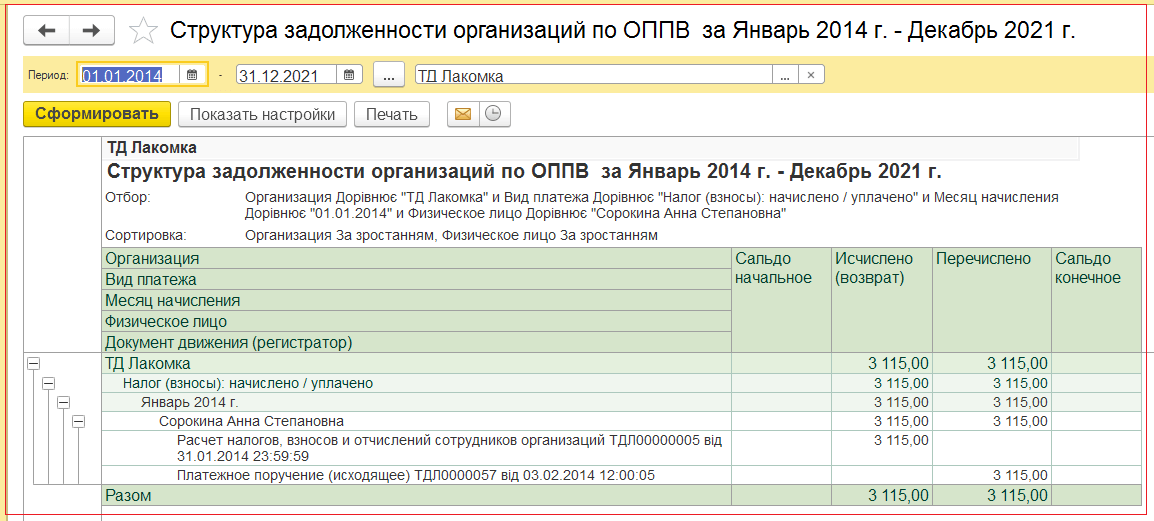The image size is (1154, 521).
Task: Click the start date input field
Action: pos(130,75)
